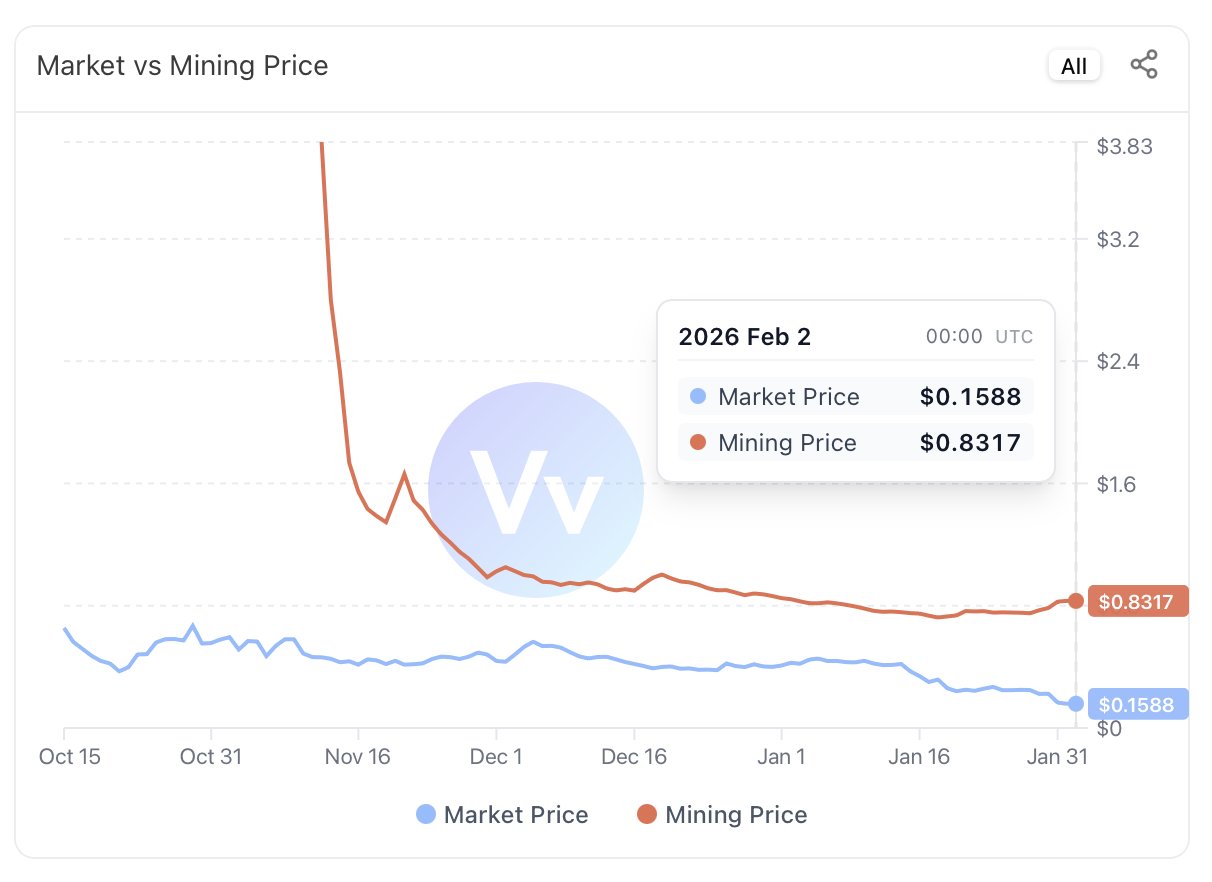Click the blue $0.1588 axis price tag
This screenshot has width=1212, height=882.
(1136, 705)
